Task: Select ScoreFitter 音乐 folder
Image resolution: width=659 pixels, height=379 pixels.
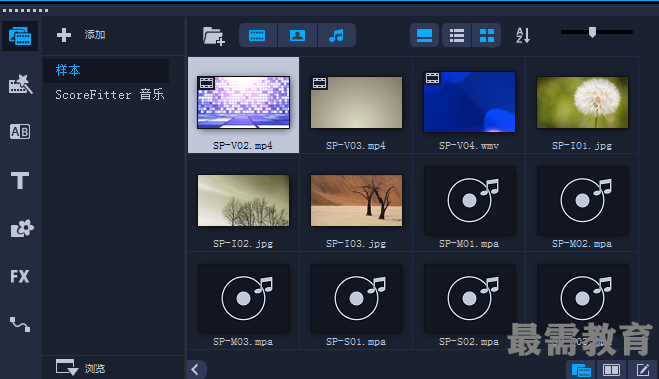Action: 110,95
